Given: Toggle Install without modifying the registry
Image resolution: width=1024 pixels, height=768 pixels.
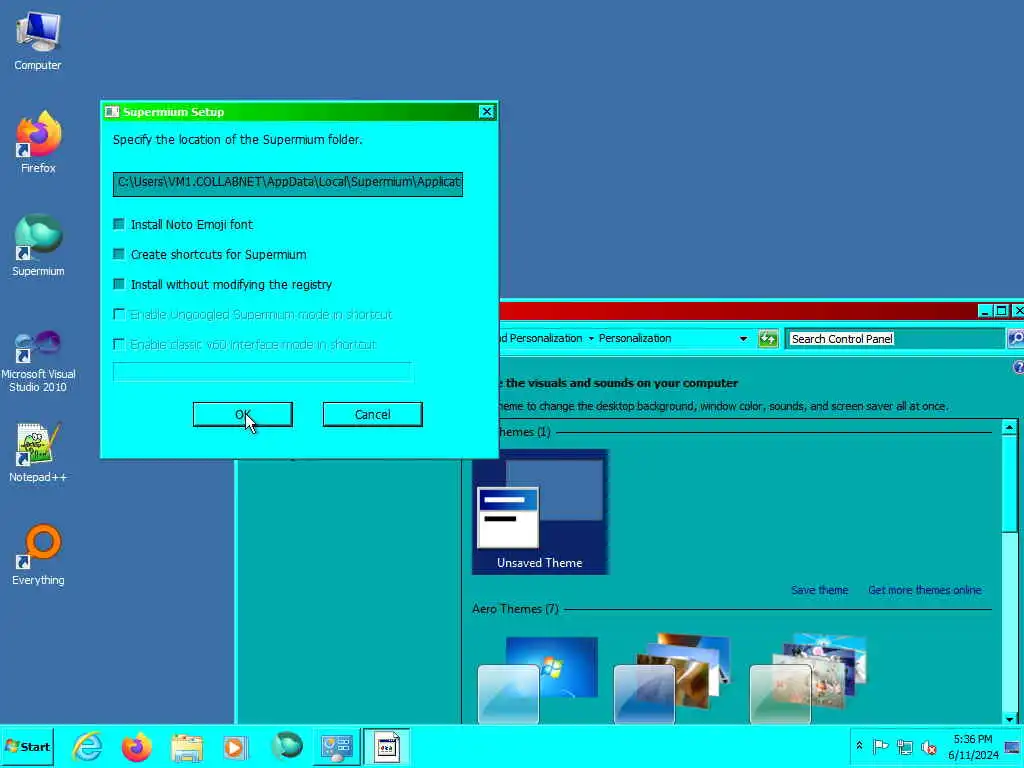Looking at the screenshot, I should point(119,284).
